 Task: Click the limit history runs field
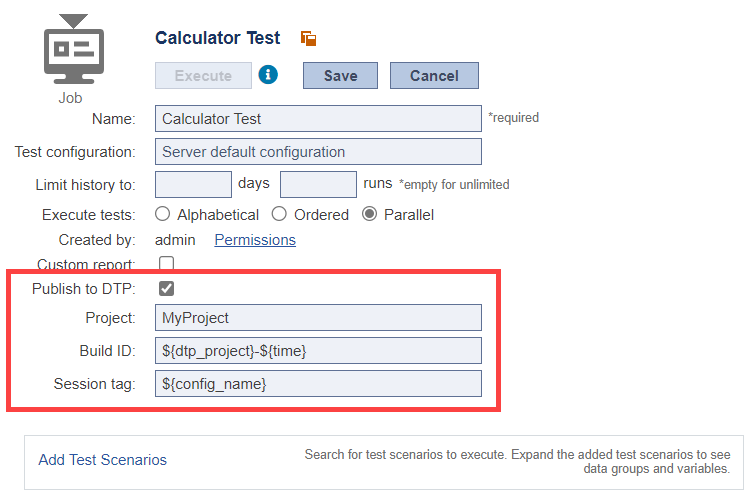(318, 184)
